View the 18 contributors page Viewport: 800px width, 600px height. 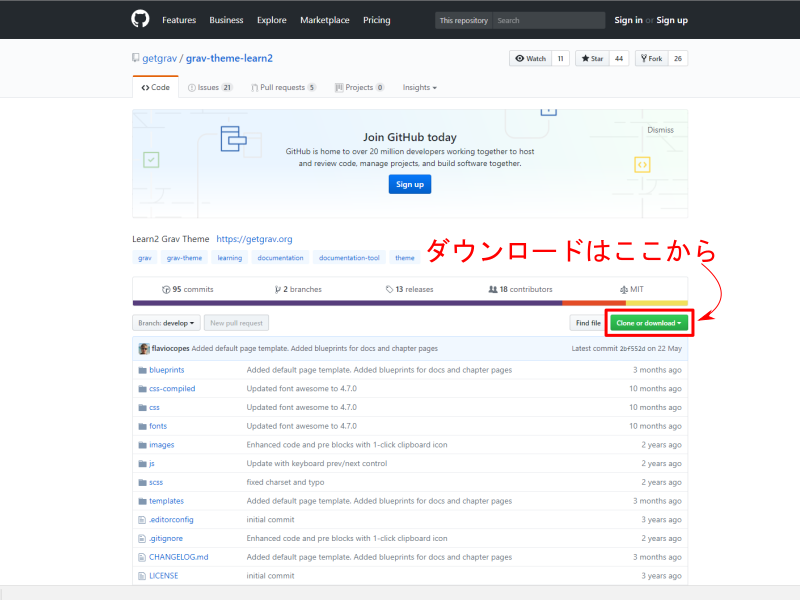pyautogui.click(x=520, y=289)
